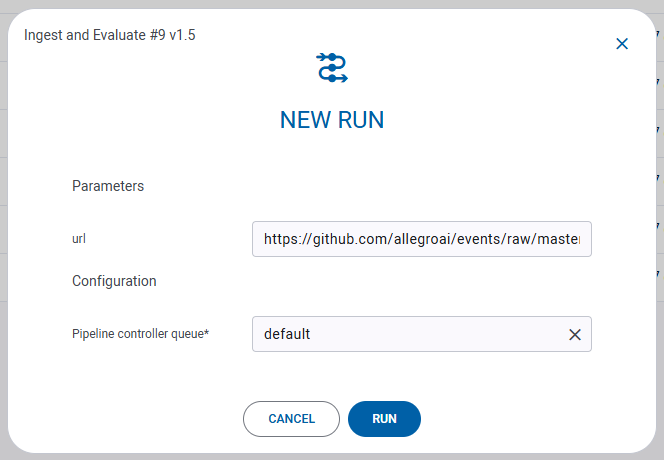Click the dimmed backdrop below the dialog

[x=332, y=456]
